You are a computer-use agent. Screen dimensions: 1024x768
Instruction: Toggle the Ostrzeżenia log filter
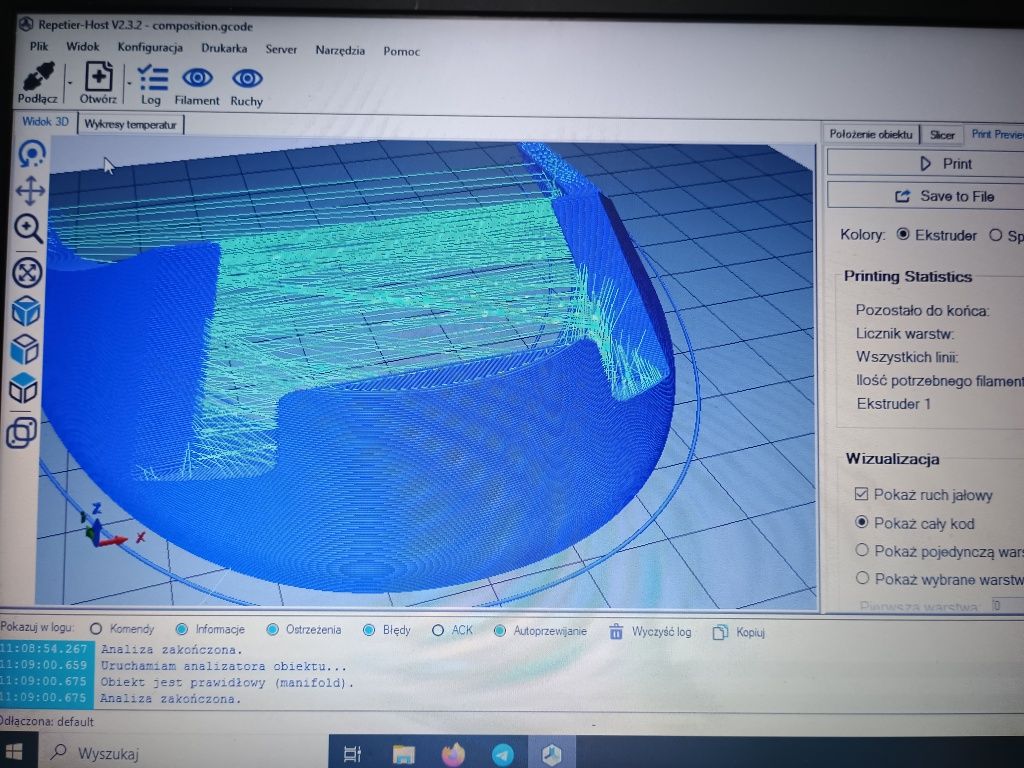272,630
